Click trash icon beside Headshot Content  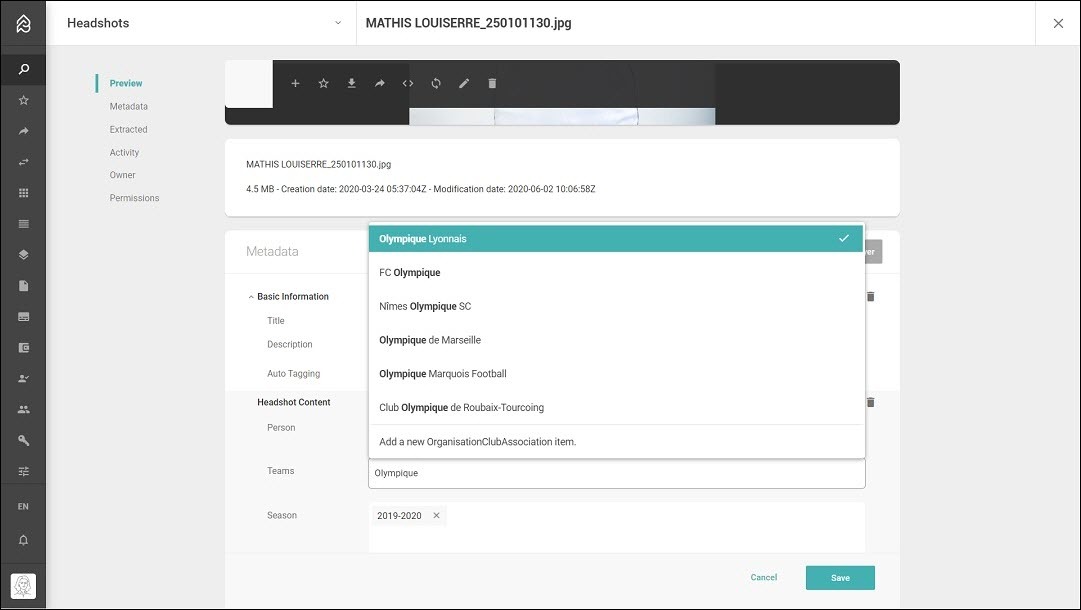pos(871,402)
